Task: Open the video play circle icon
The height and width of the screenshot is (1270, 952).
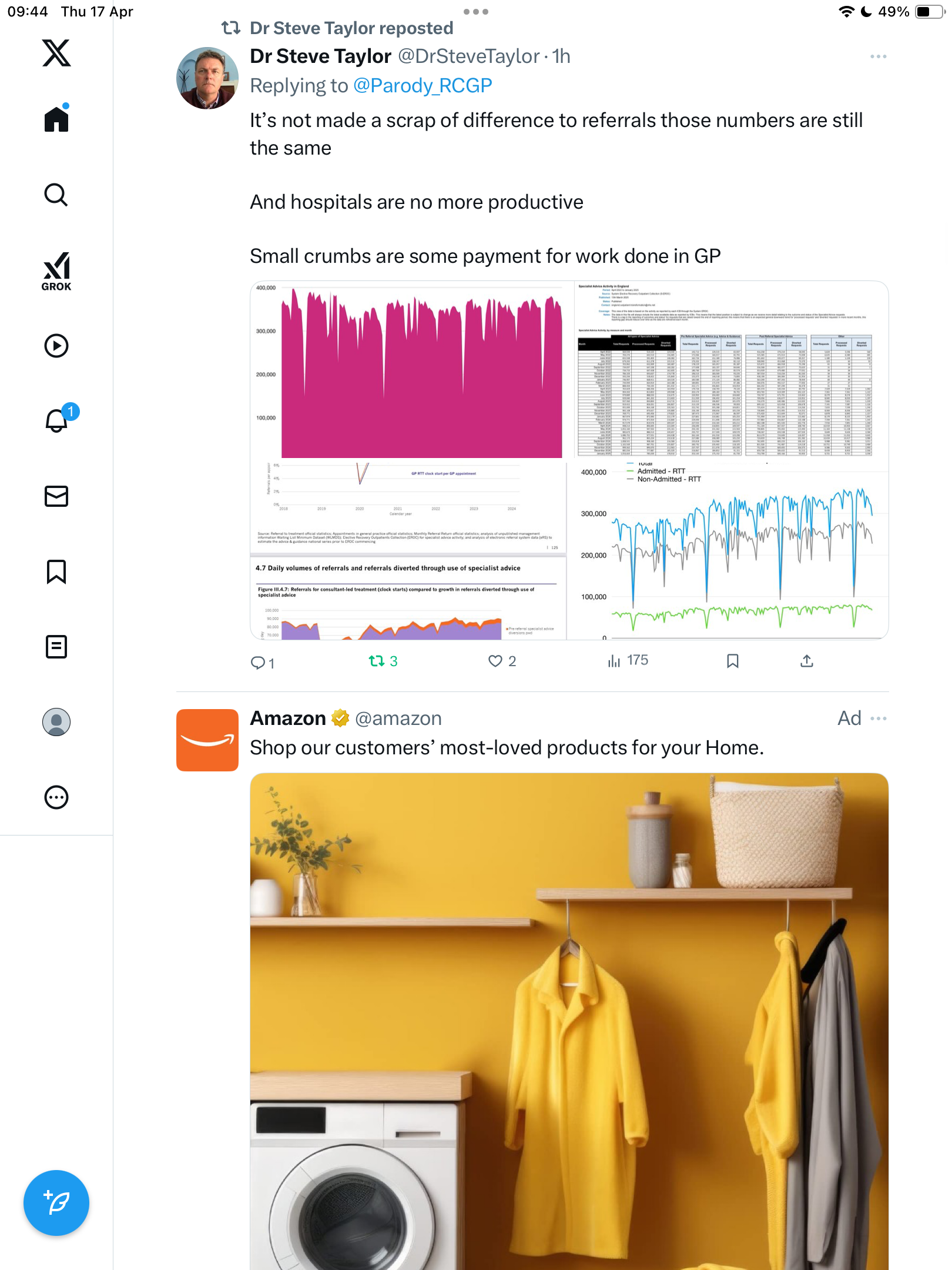Action: point(56,346)
